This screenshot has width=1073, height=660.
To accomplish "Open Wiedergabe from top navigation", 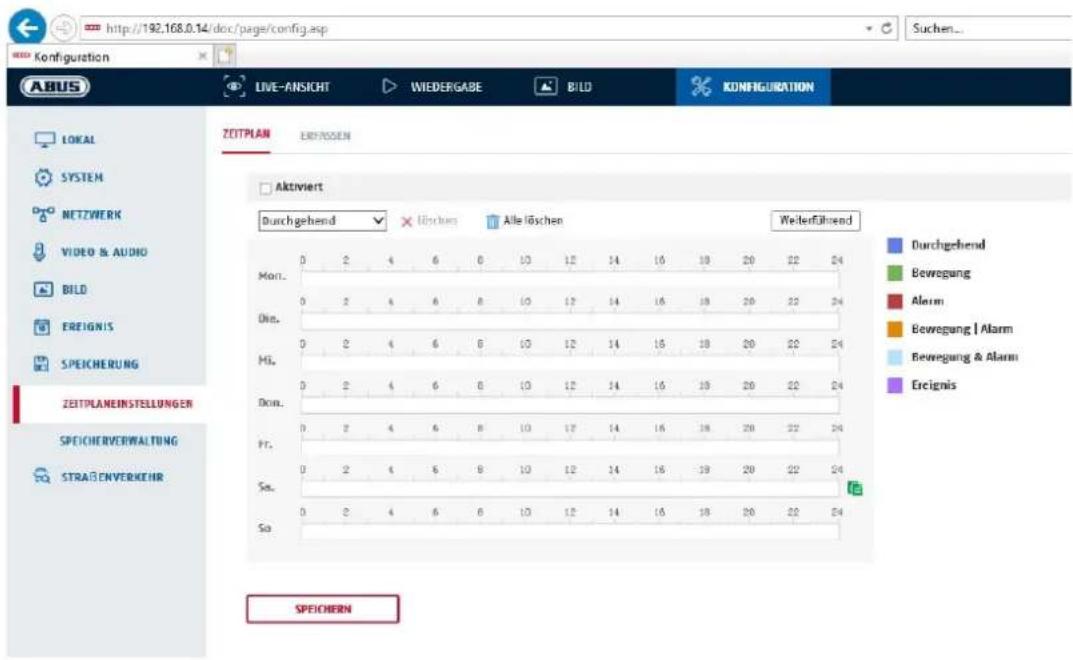I will [x=431, y=87].
